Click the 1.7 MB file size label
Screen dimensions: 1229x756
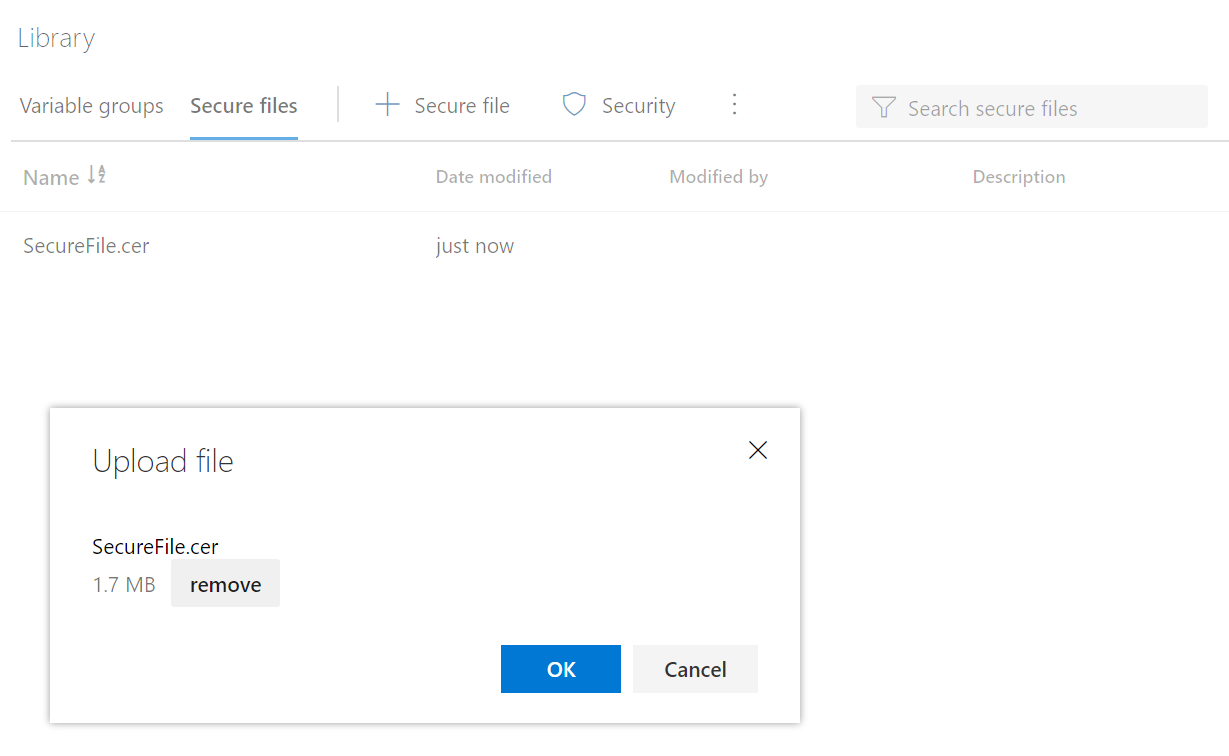(124, 584)
